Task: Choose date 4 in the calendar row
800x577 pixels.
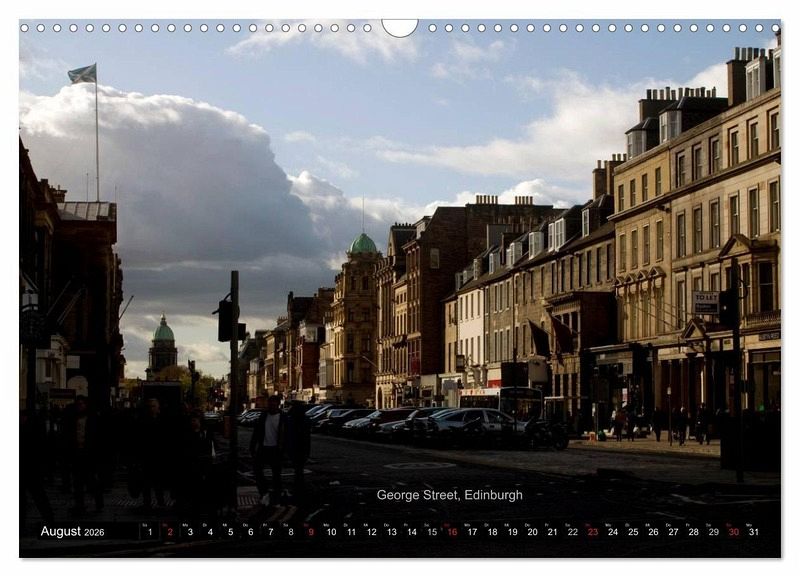Action: (x=210, y=532)
